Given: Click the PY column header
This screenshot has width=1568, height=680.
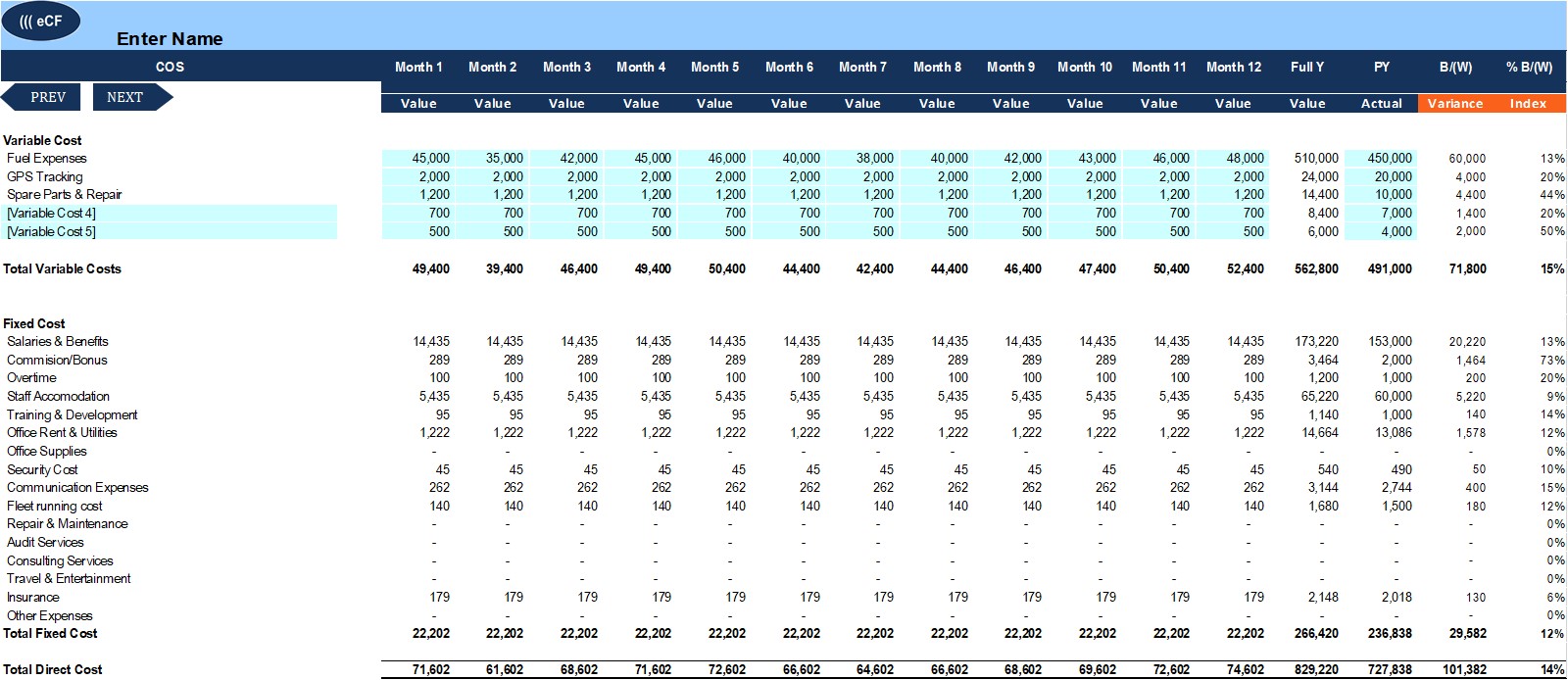Looking at the screenshot, I should pyautogui.click(x=1382, y=67).
